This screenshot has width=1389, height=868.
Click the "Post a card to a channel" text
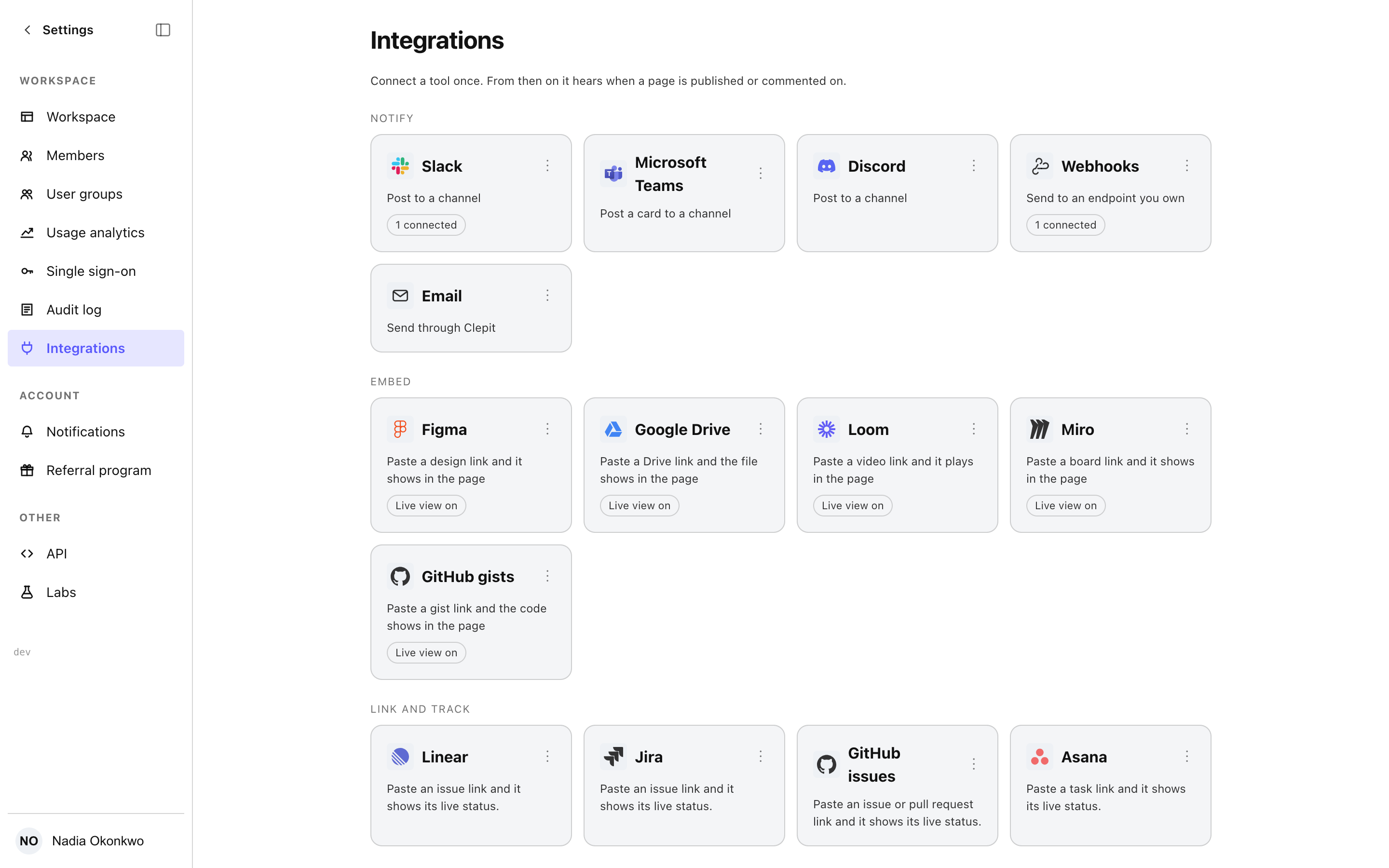click(x=665, y=214)
